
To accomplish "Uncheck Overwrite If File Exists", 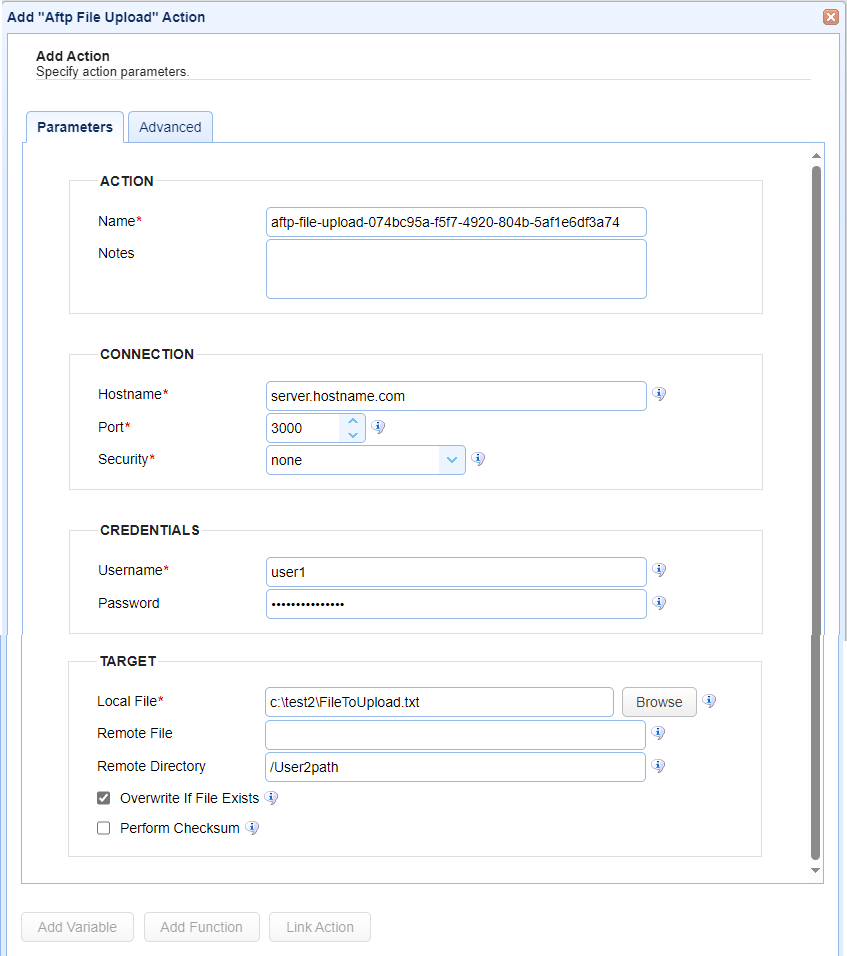I will pyautogui.click(x=103, y=798).
